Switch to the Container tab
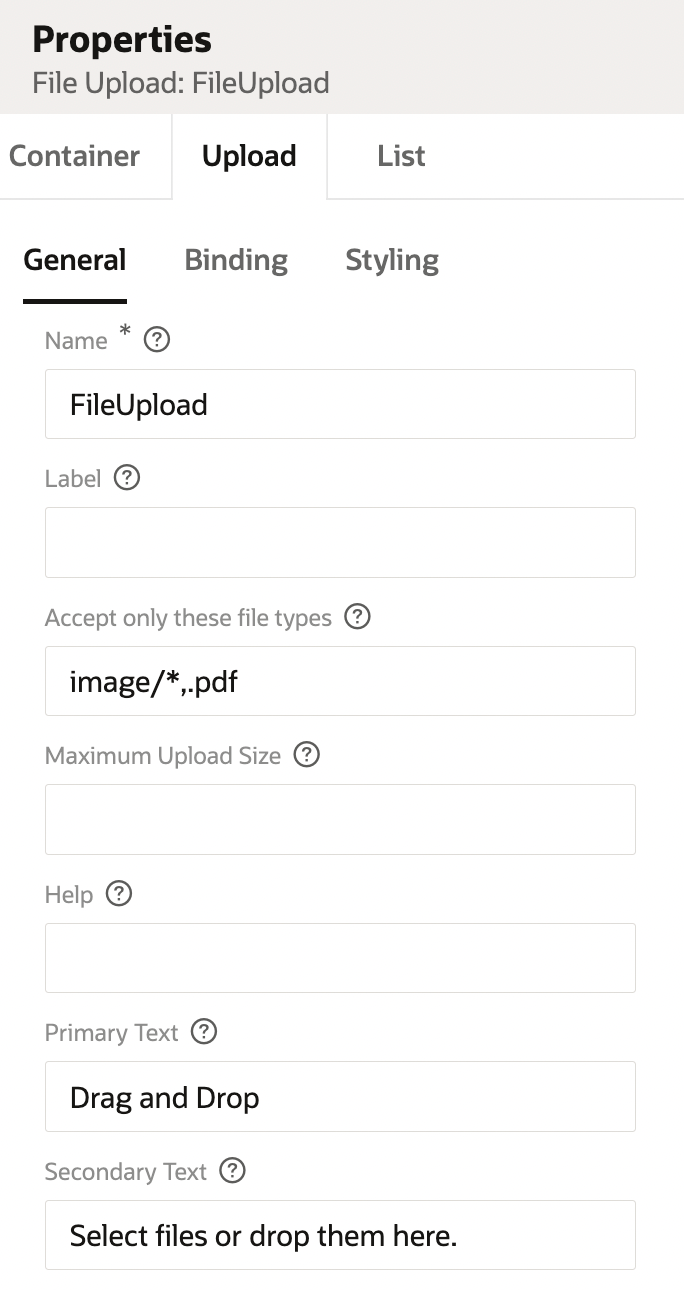Image resolution: width=684 pixels, height=1290 pixels. [74, 156]
